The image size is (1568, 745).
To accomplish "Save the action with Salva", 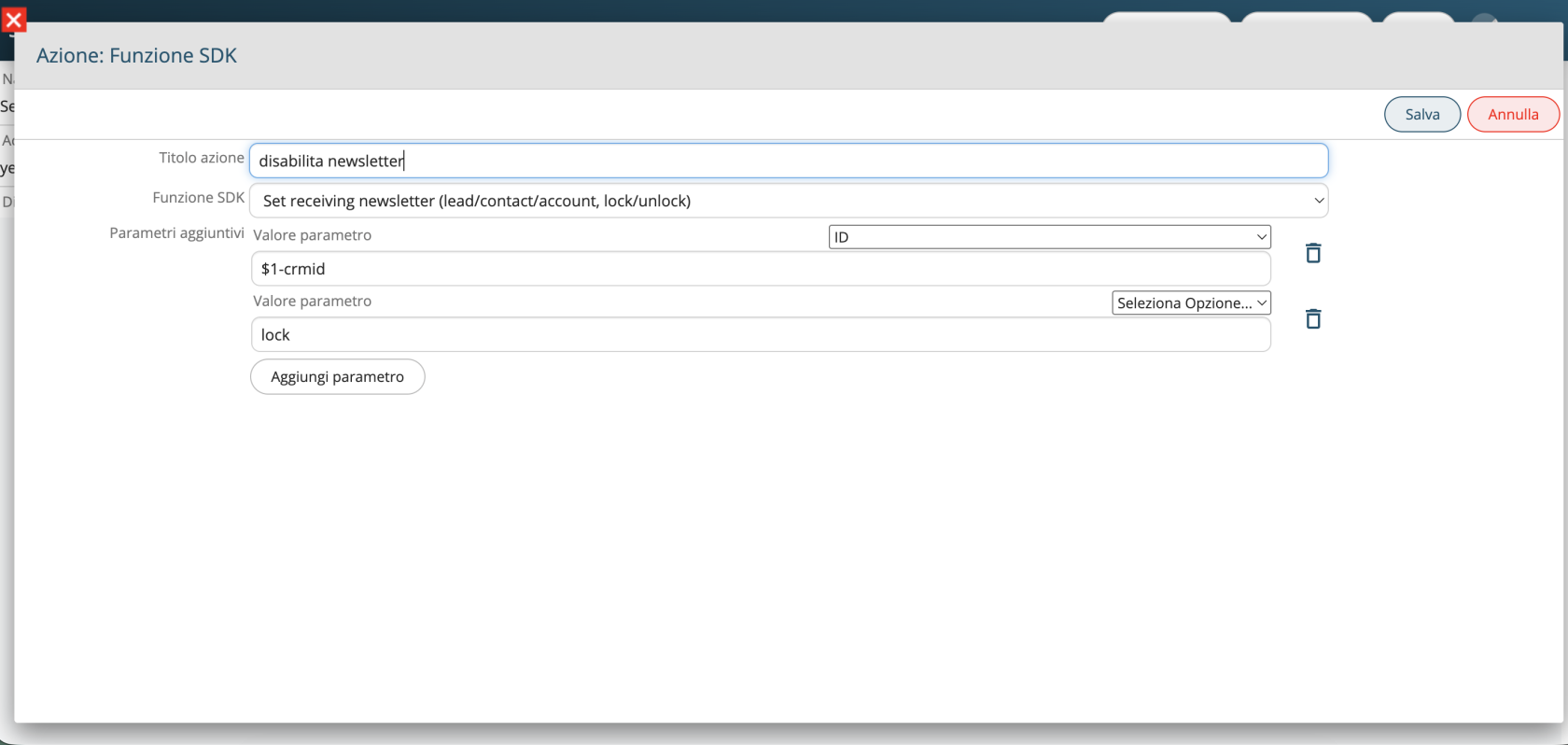I will coord(1421,114).
